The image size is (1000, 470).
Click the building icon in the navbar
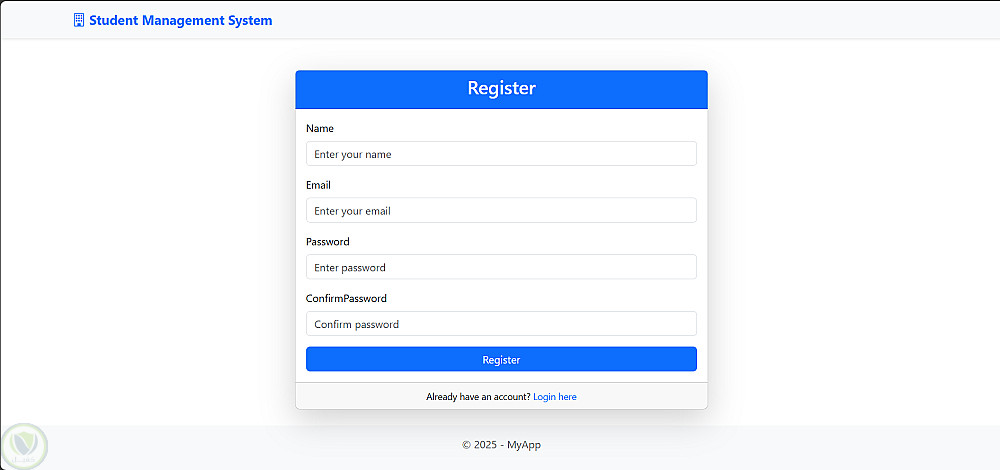click(79, 20)
